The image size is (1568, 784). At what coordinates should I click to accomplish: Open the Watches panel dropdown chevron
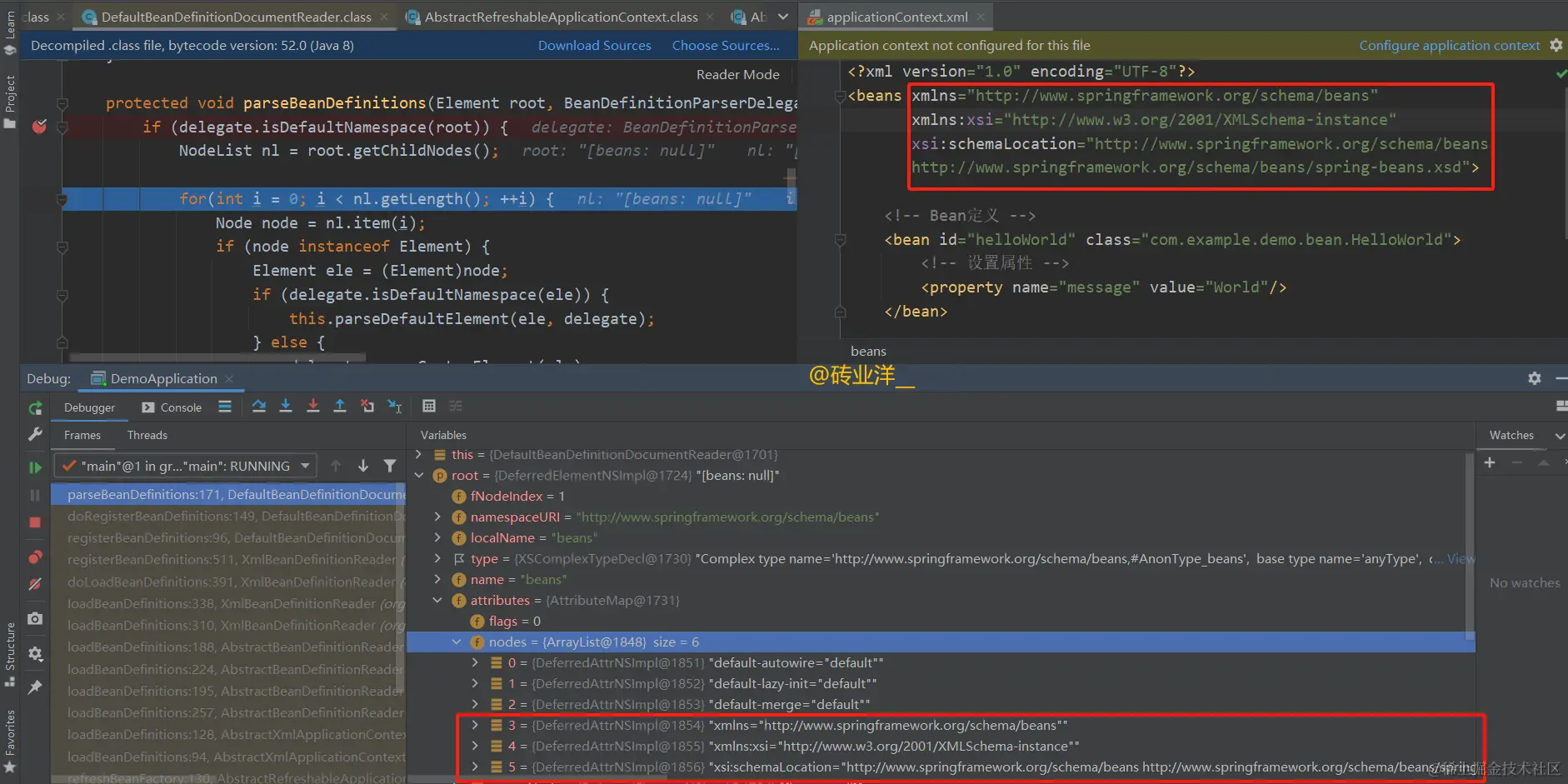(1560, 435)
